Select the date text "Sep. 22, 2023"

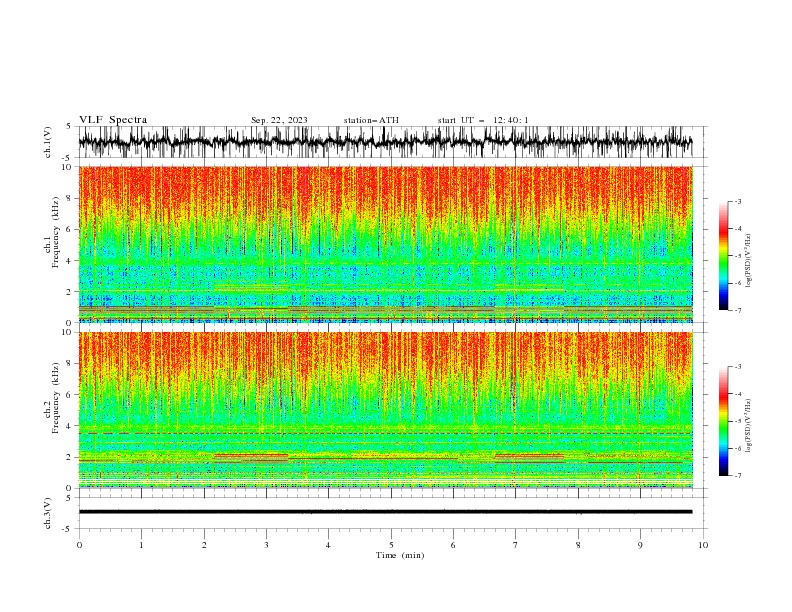[x=279, y=120]
